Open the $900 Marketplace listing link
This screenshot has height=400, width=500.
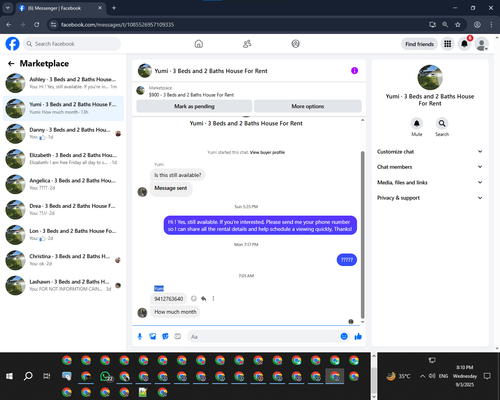[191, 95]
